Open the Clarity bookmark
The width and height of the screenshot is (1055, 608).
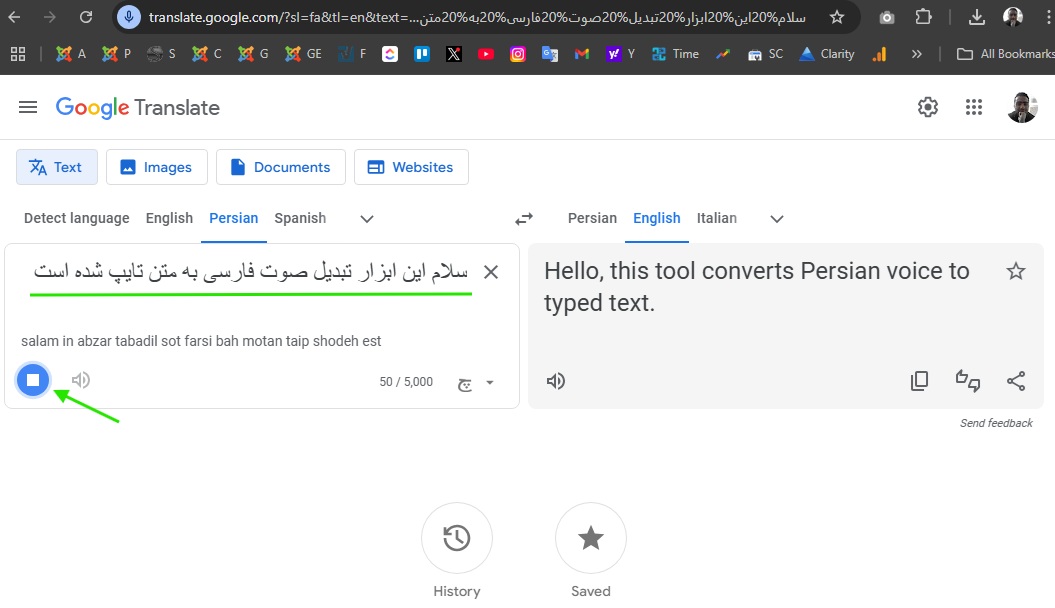pos(826,54)
